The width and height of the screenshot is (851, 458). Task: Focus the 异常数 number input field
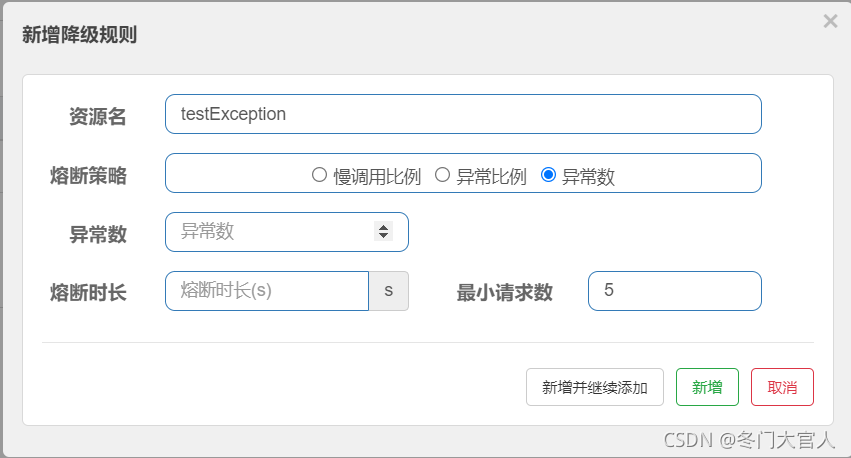click(287, 232)
